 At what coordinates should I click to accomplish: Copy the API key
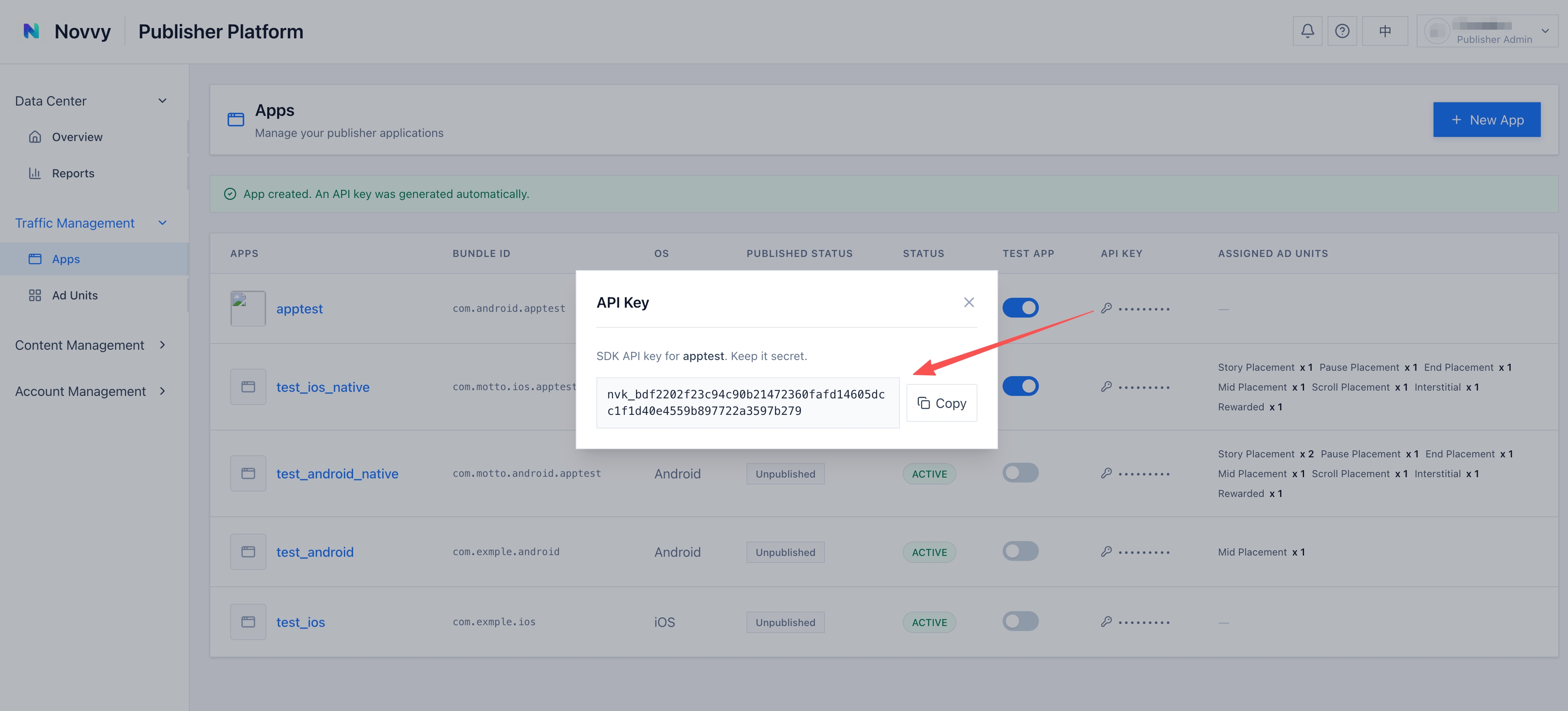click(941, 403)
